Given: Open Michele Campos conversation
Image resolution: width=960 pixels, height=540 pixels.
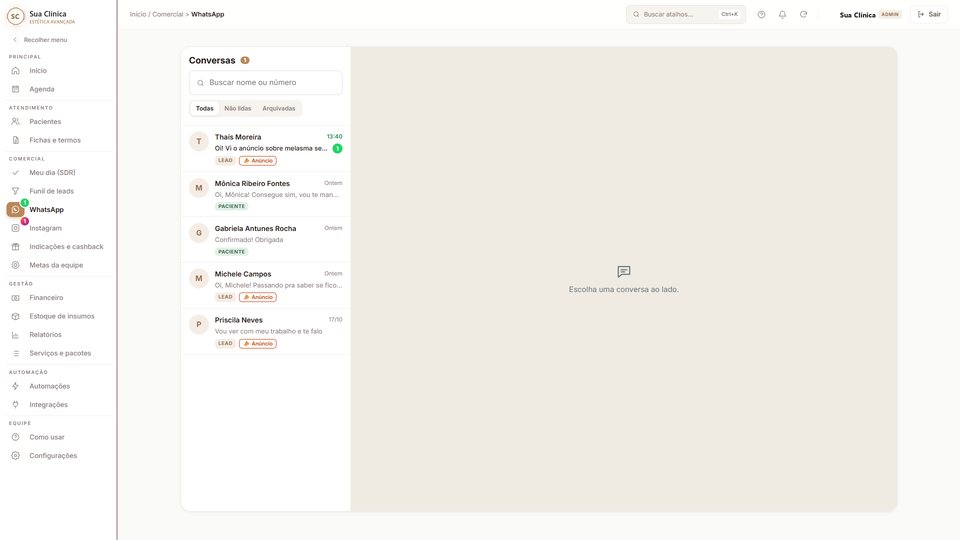Looking at the screenshot, I should (266, 285).
